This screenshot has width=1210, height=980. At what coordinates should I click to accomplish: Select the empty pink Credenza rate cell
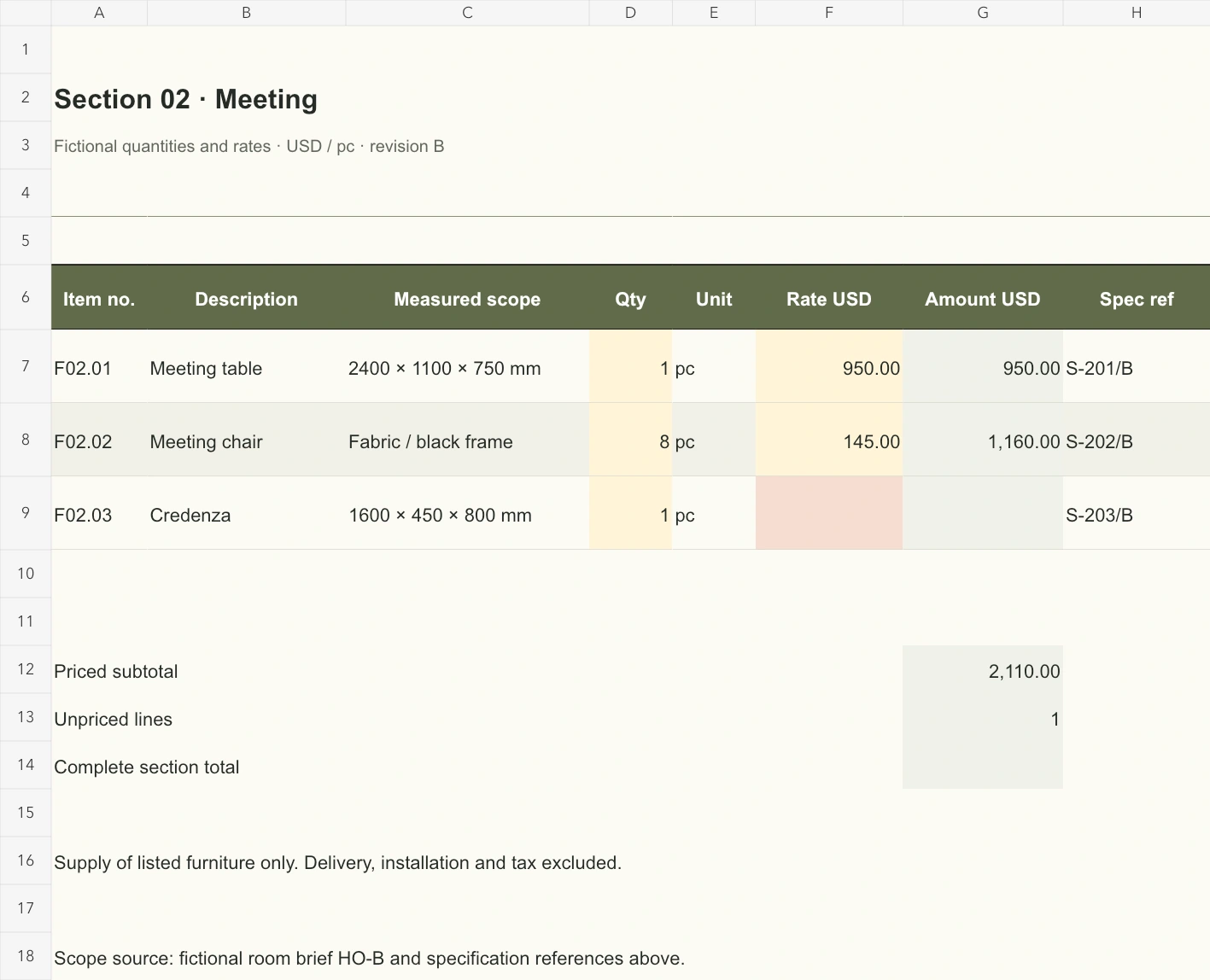828,514
